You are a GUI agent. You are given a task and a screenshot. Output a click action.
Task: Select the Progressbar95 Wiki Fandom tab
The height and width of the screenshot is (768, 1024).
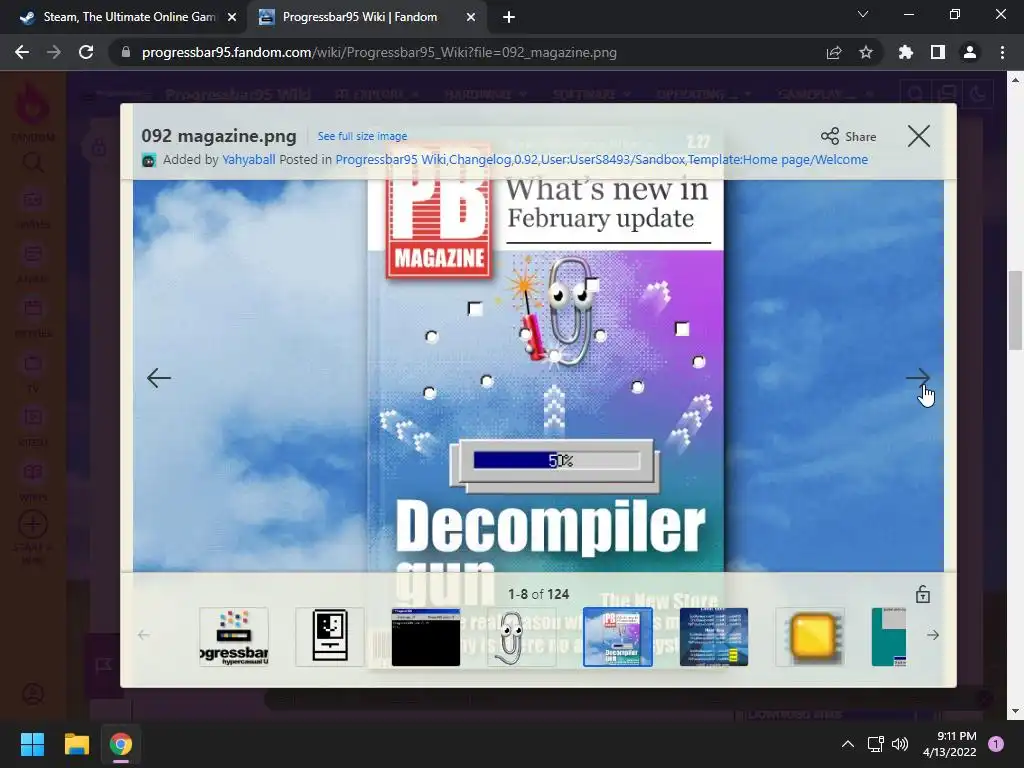point(359,17)
